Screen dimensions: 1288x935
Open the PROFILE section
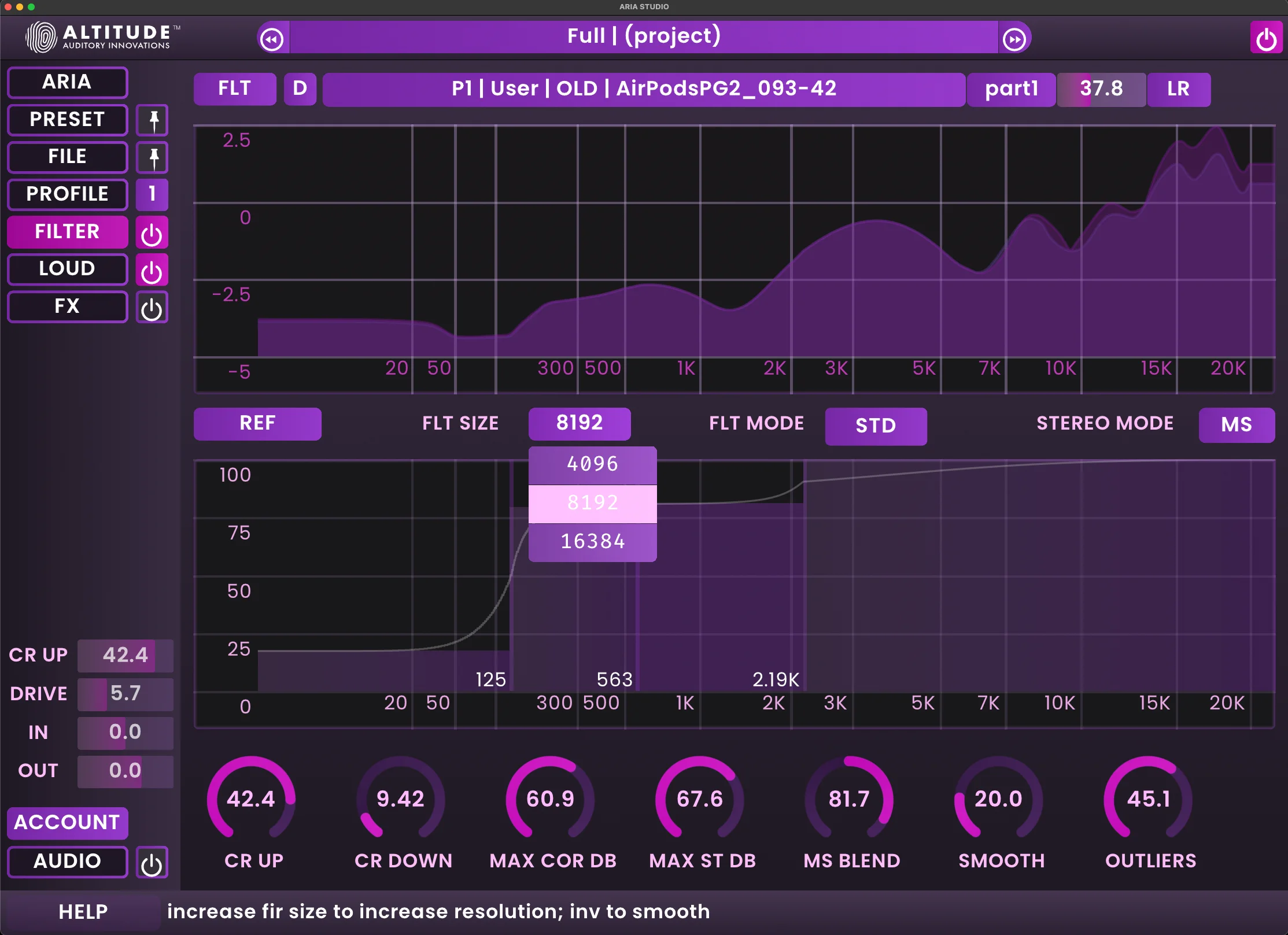tap(67, 194)
